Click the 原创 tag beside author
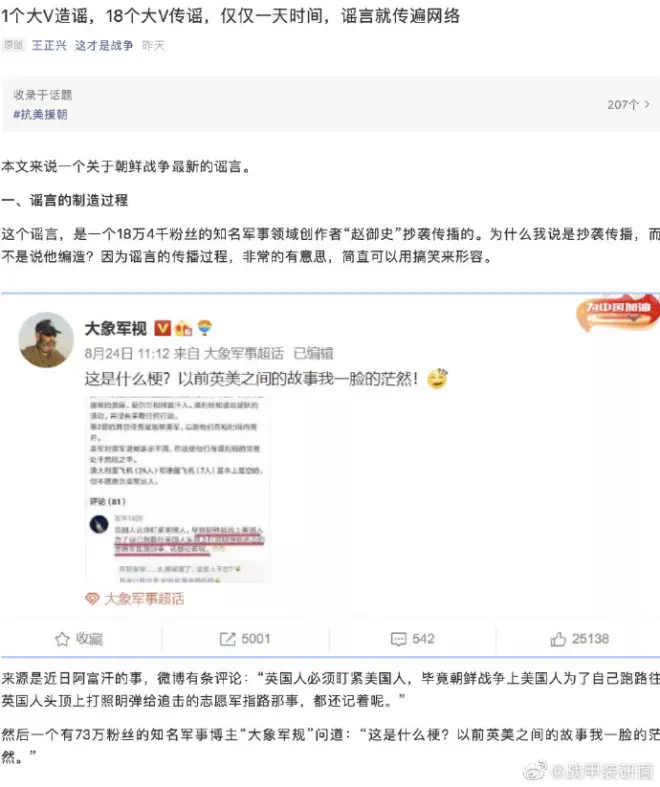The image size is (660, 787). click(x=14, y=45)
